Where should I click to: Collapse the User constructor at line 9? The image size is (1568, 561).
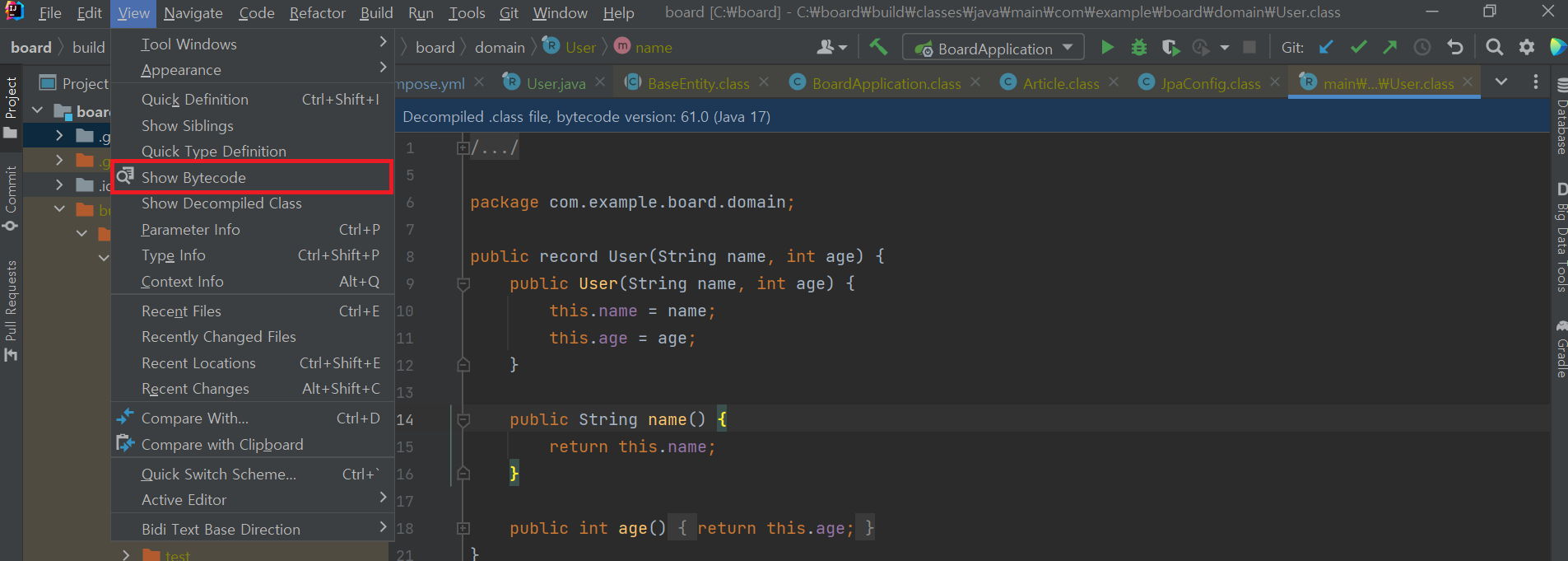pyautogui.click(x=463, y=284)
